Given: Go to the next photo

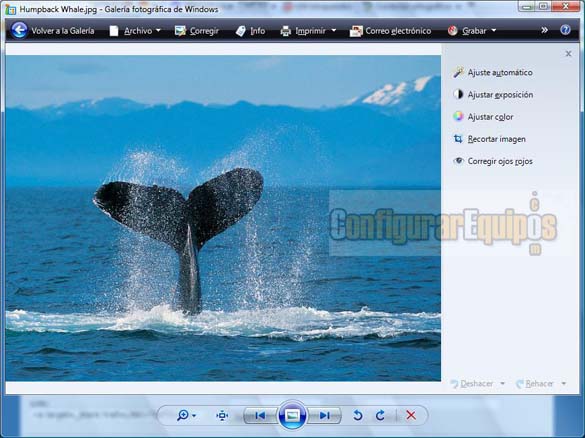Looking at the screenshot, I should (324, 415).
